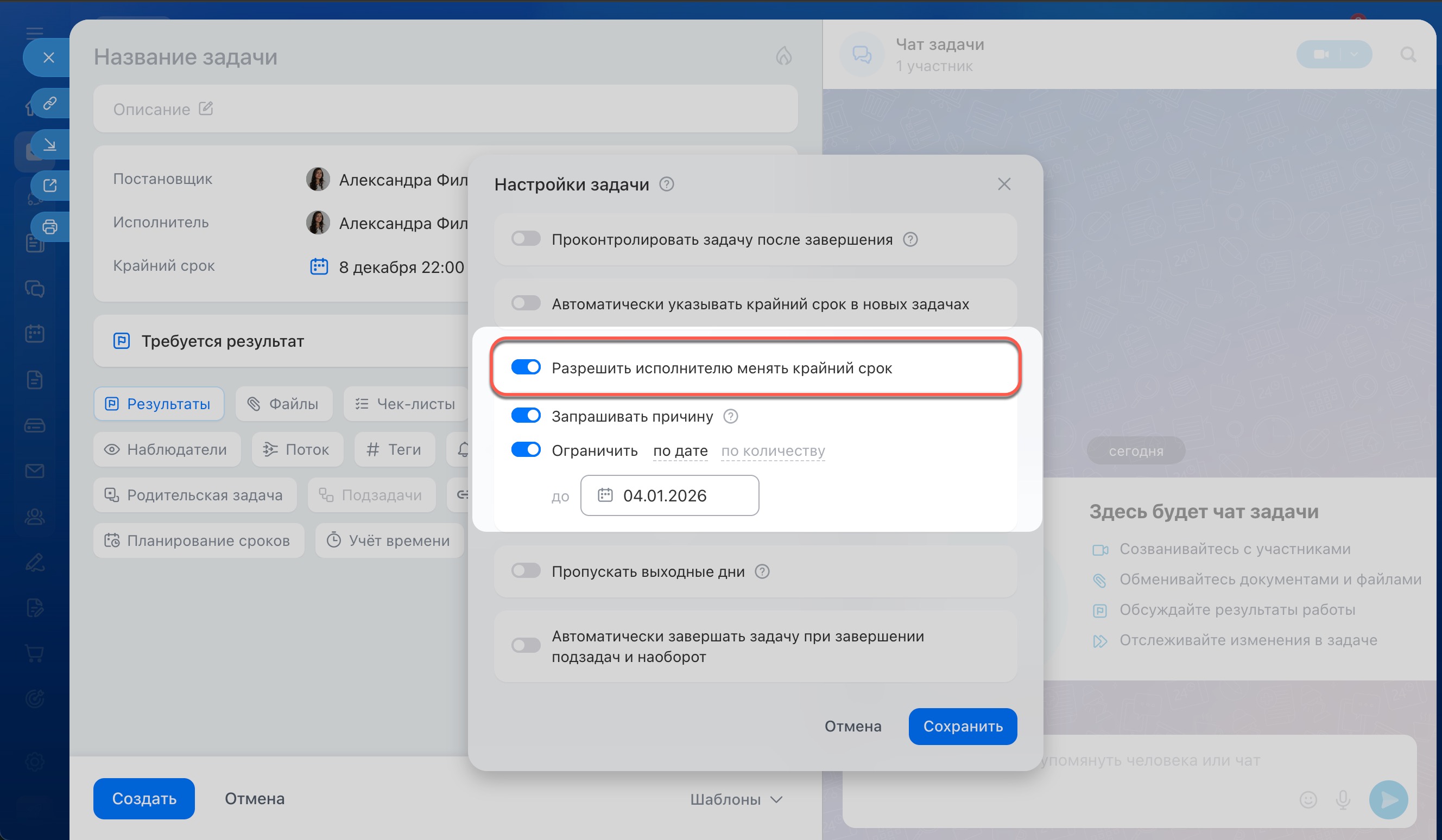Click the print icon on left rail

point(50,227)
